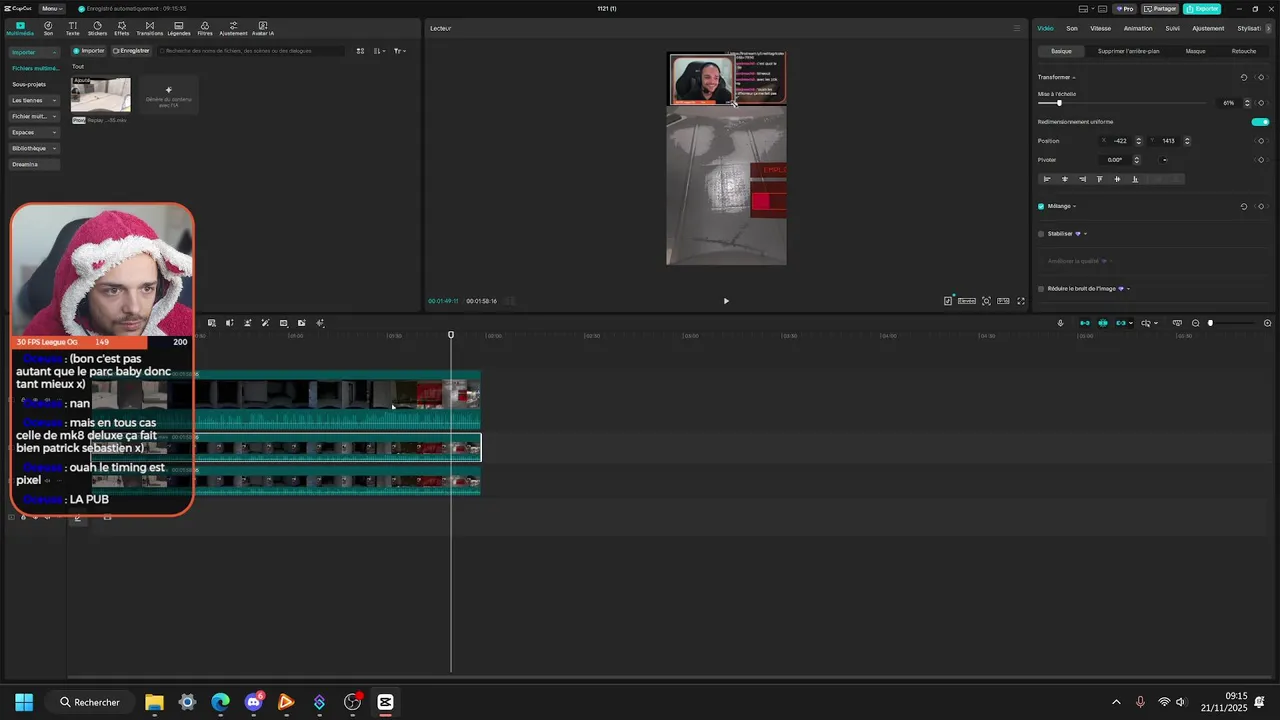Open the Filtres panel icon

tap(205, 28)
